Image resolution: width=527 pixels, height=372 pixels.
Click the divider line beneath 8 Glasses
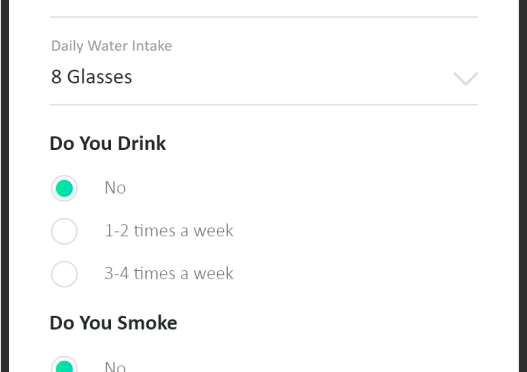click(264, 105)
